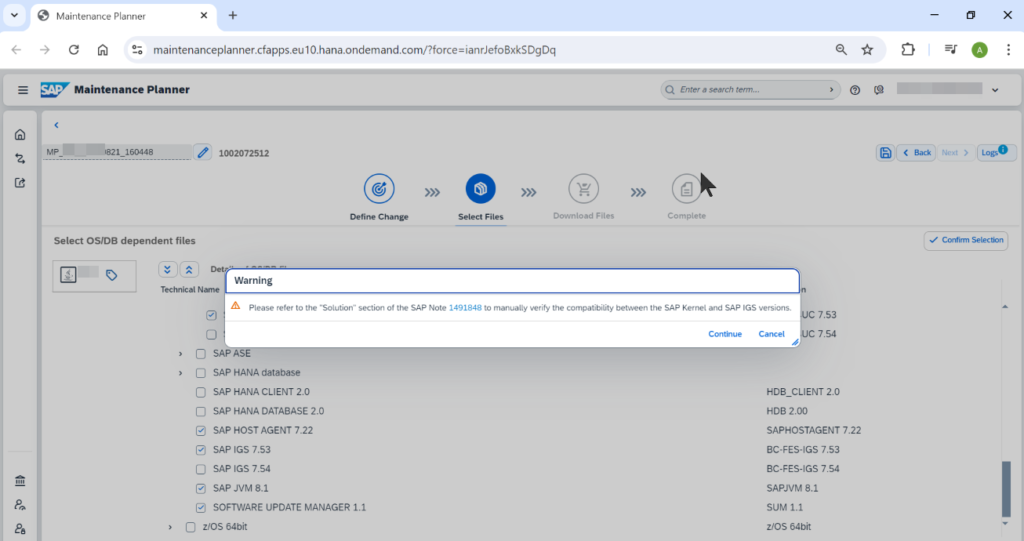Open the browser tab search dropdown

tap(14, 15)
